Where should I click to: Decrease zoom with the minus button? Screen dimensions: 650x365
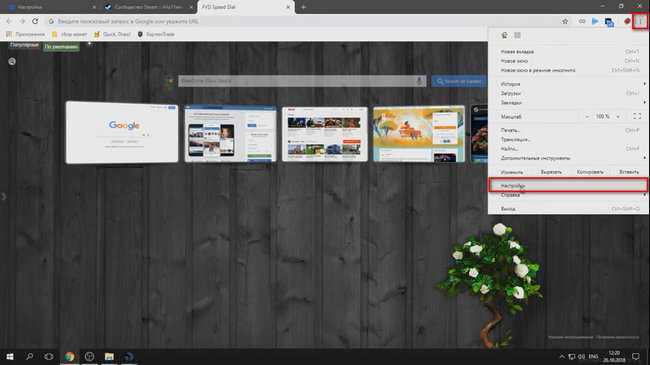[x=587, y=117]
